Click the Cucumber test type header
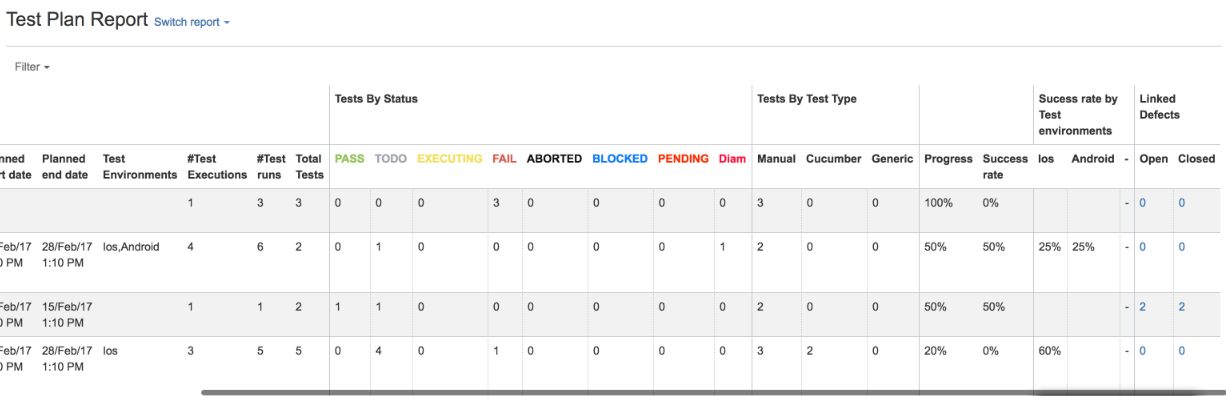Image resolution: width=1226 pixels, height=396 pixels. pyautogui.click(x=834, y=159)
